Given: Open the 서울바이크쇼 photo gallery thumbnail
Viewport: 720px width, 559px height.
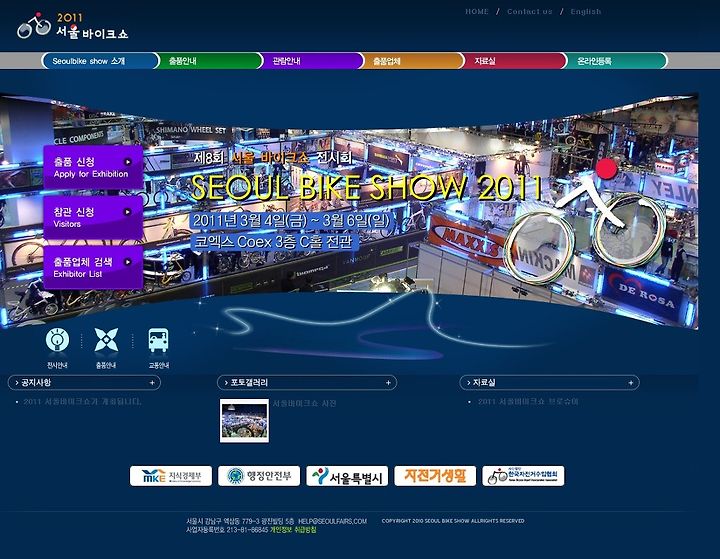Looking at the screenshot, I should coord(244,421).
